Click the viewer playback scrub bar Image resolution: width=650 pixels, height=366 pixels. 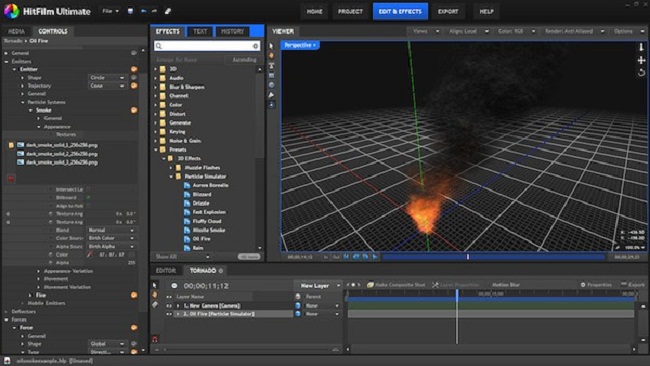pyautogui.click(x=493, y=257)
